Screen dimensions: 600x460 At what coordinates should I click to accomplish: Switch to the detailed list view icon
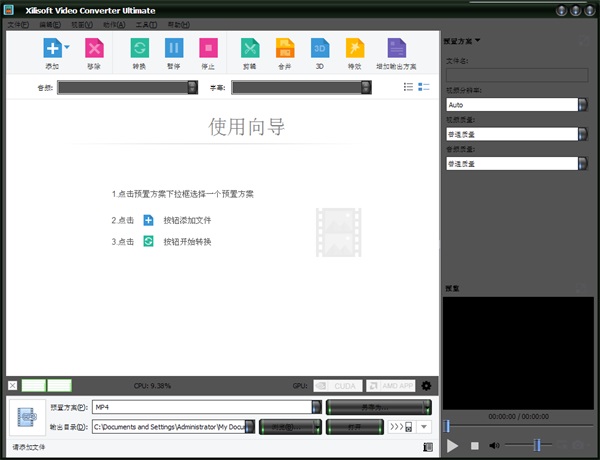[424, 87]
